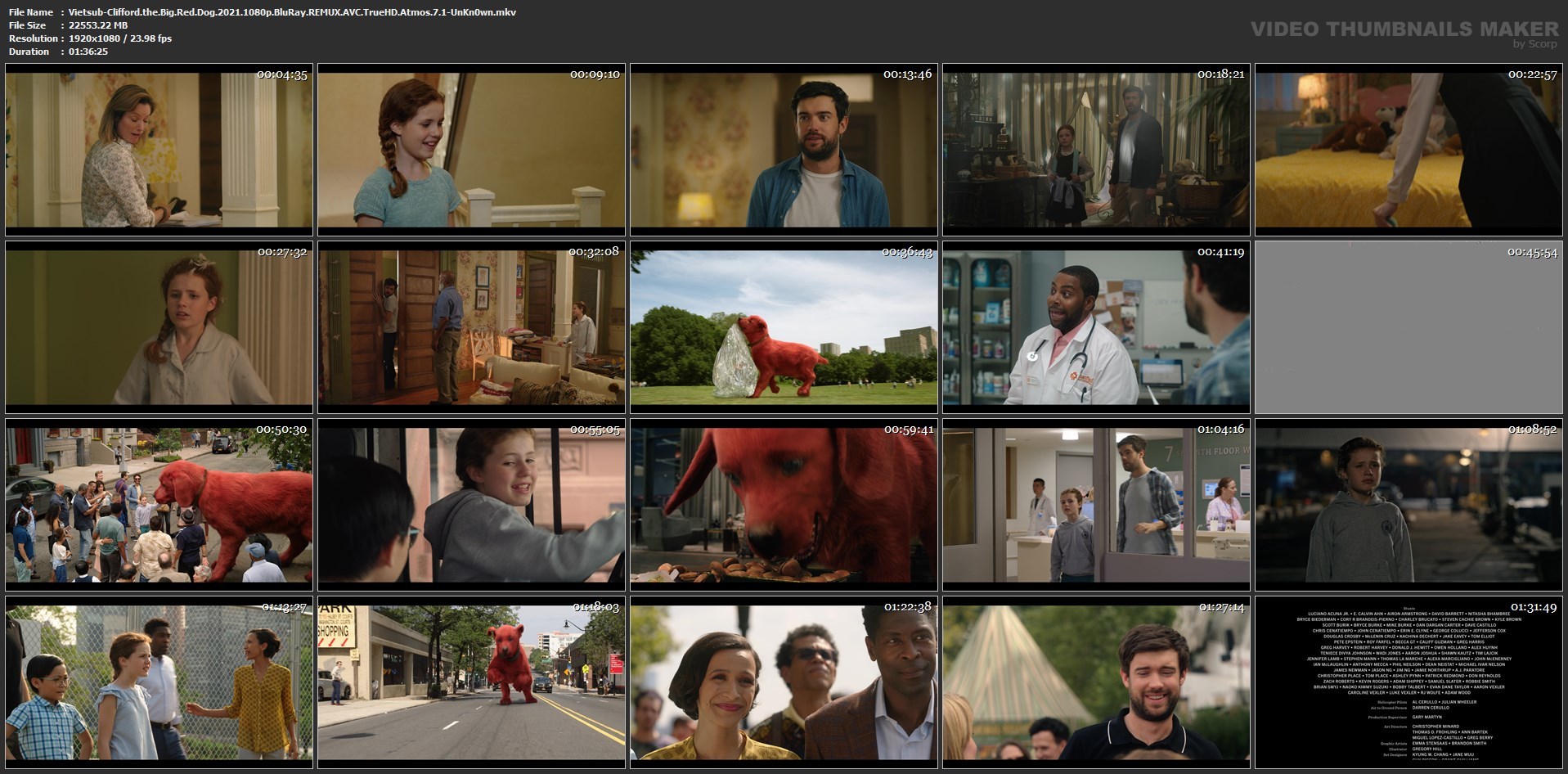Screen dimensions: 1568x774
Task: Open the fence scene frame 01:13:27
Action: coord(159,682)
